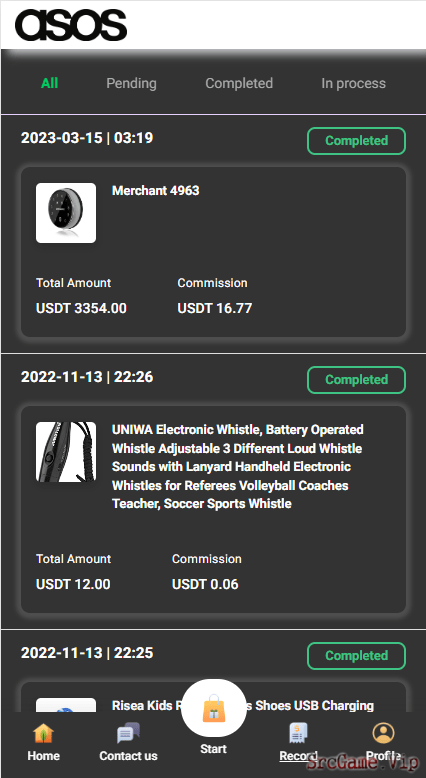Image resolution: width=426 pixels, height=778 pixels.
Task: Click the Merchant 4963 title
Action: pos(156,191)
